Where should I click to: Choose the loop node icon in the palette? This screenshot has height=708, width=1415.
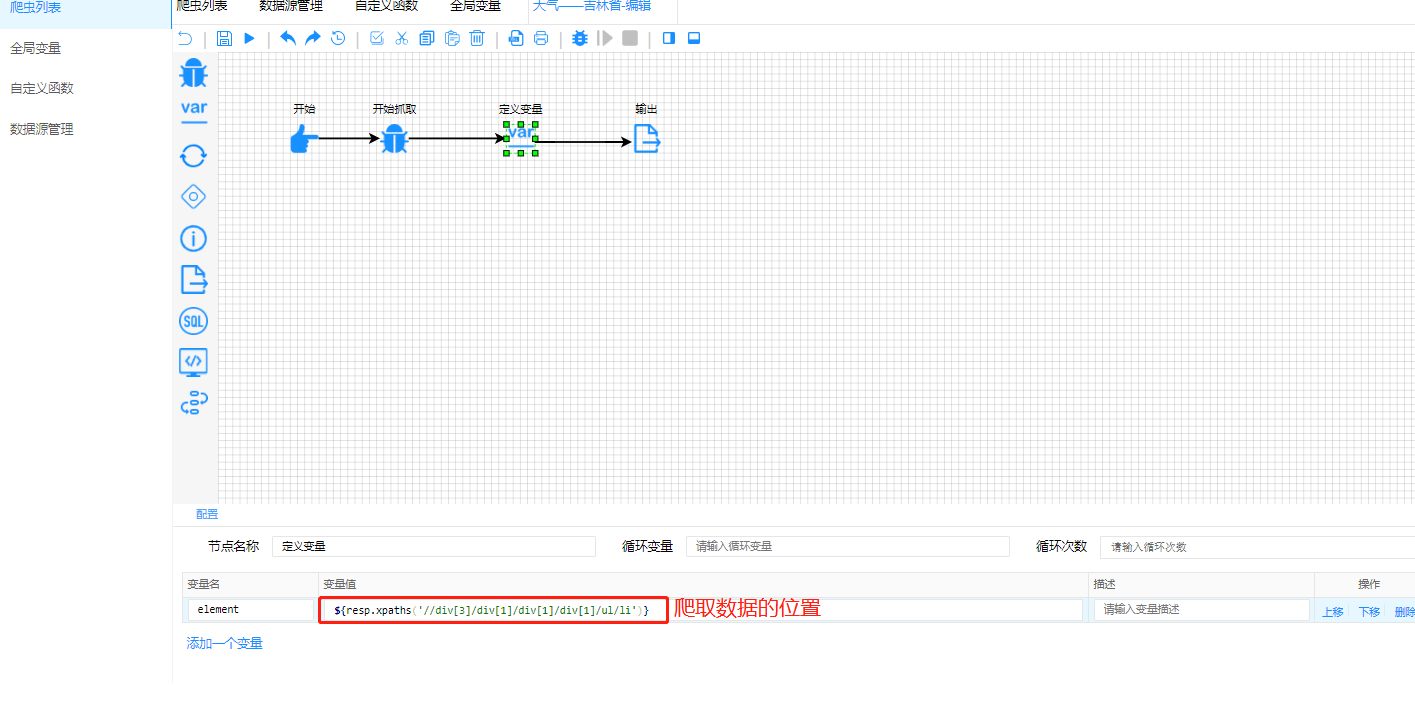click(193, 155)
